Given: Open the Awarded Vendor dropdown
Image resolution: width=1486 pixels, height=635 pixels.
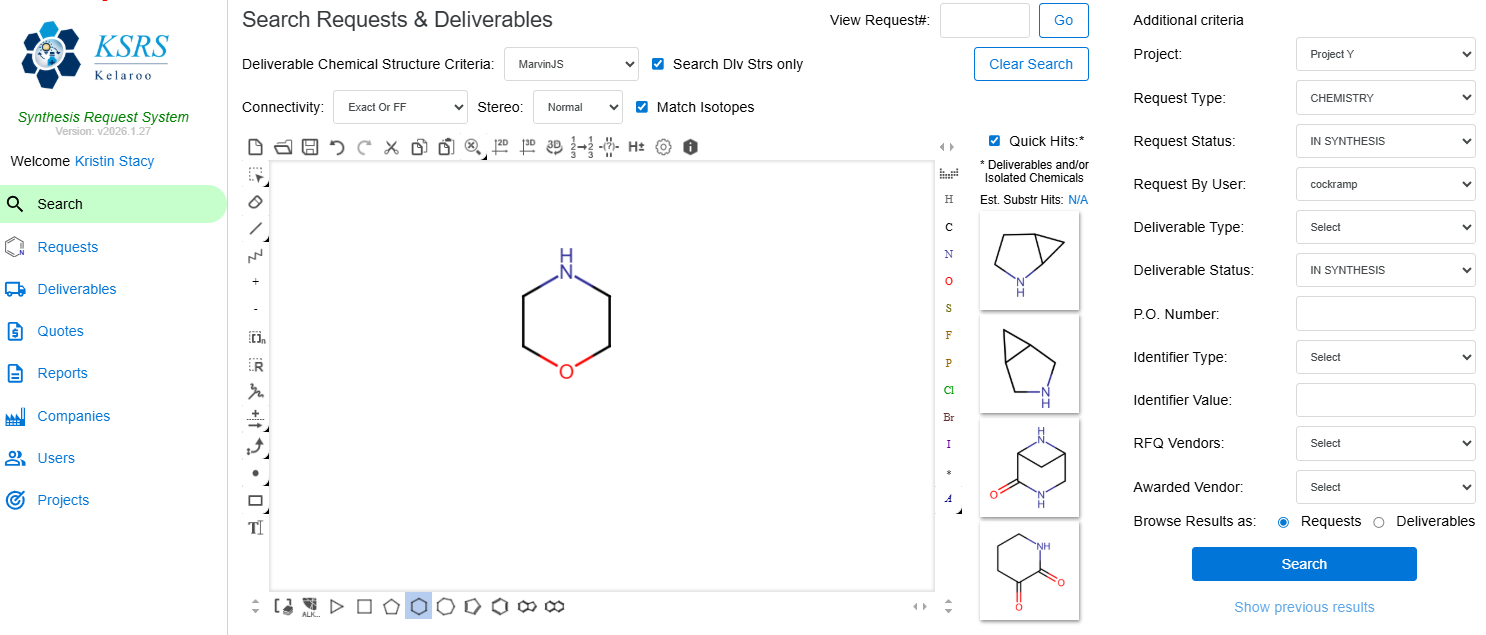Looking at the screenshot, I should pos(1385,487).
